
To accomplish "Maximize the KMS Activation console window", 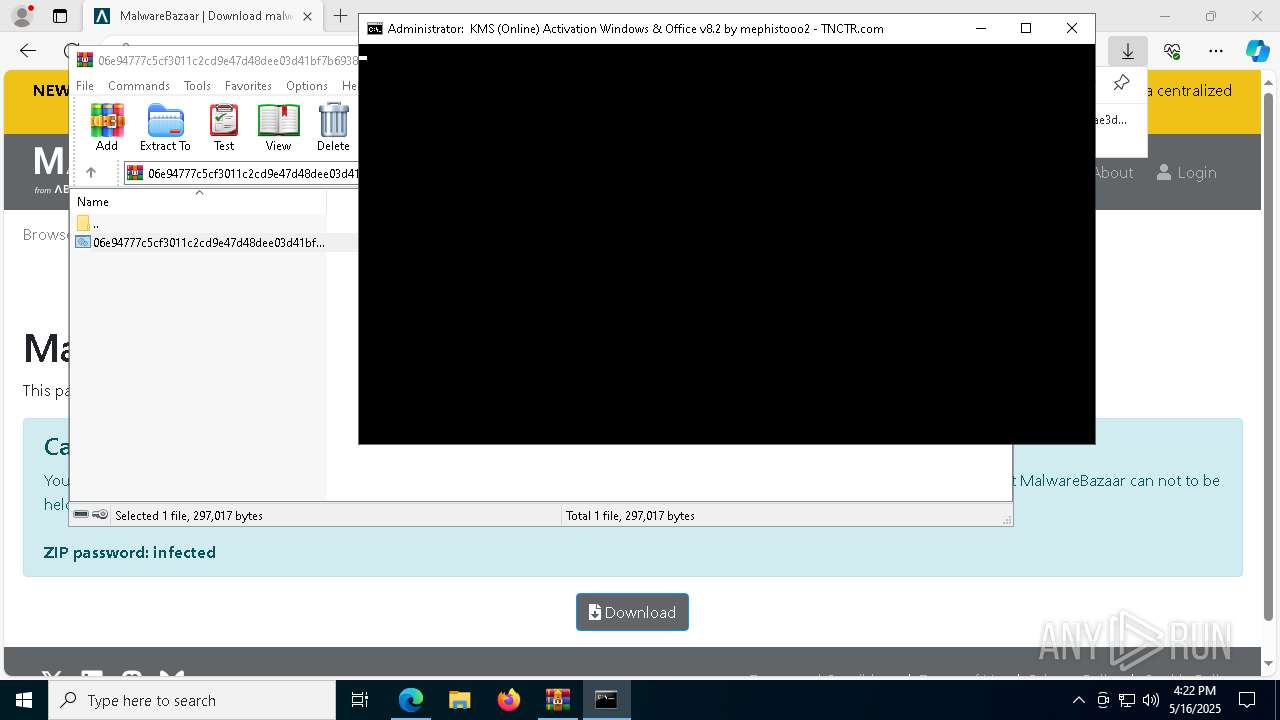I will click(x=1026, y=28).
